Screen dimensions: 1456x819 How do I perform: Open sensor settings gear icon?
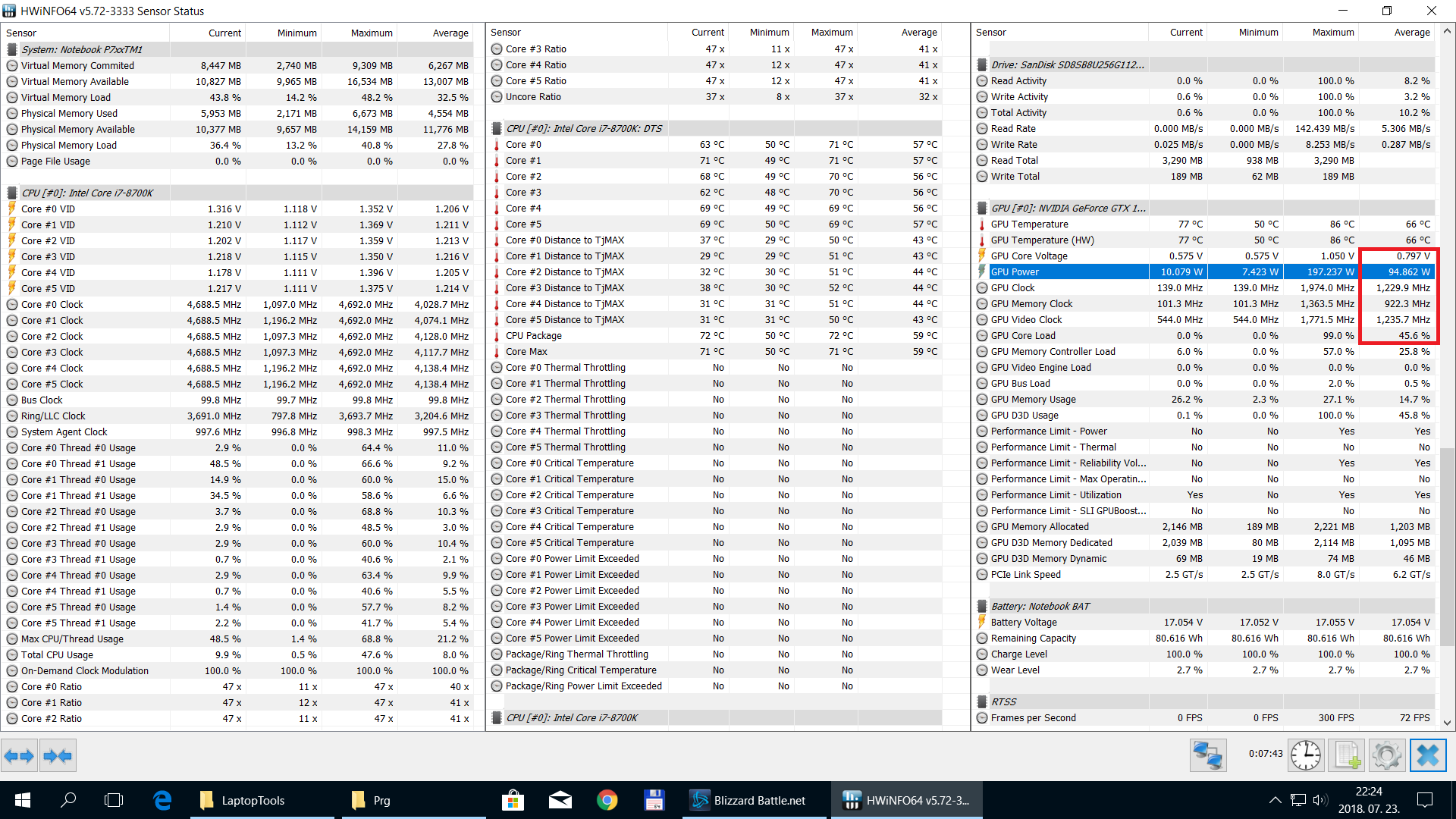[1387, 755]
